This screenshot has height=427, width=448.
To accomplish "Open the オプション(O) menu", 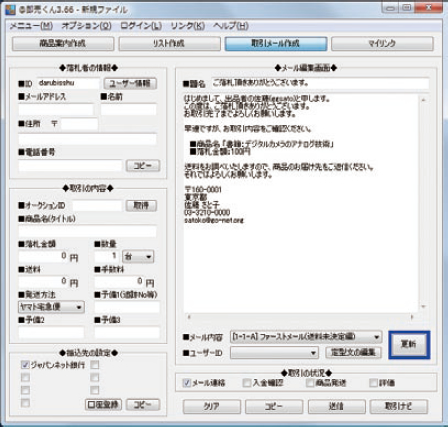I will click(86, 26).
